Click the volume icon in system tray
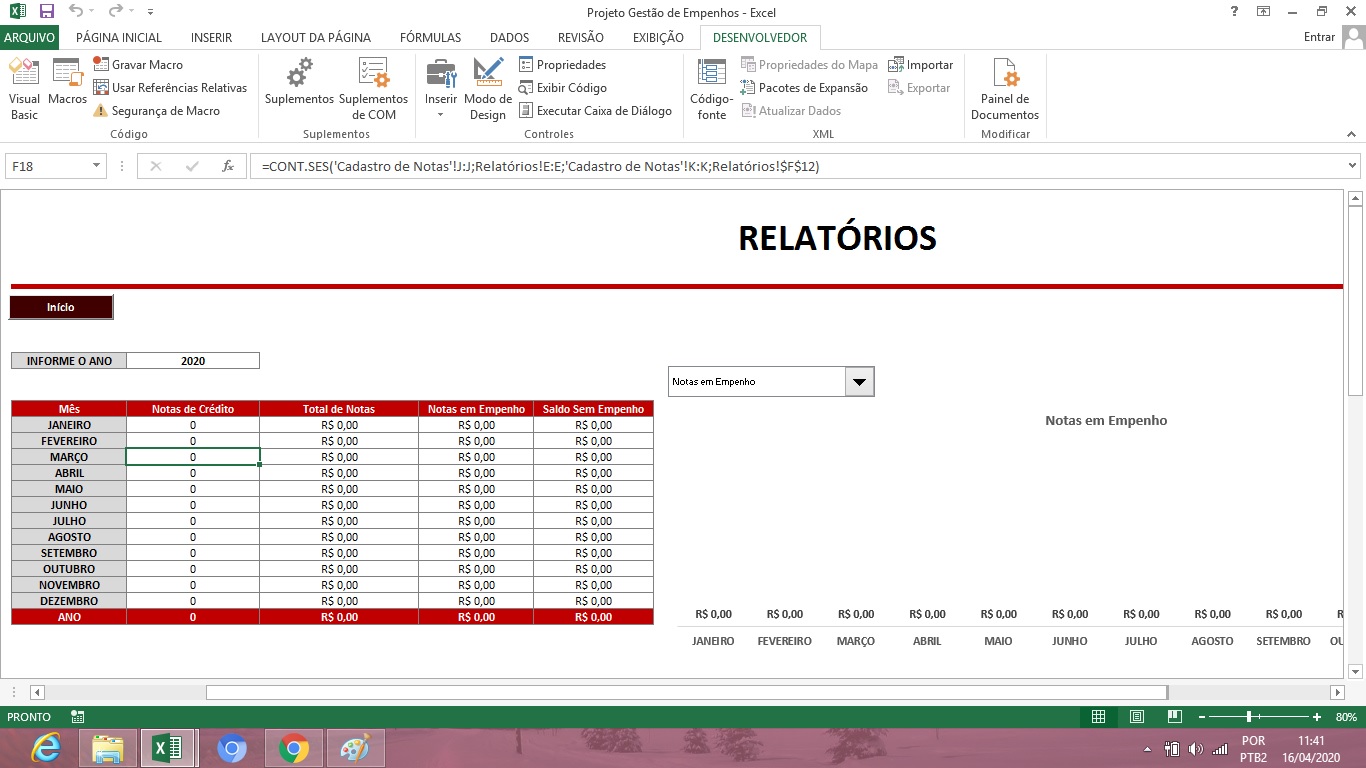Viewport: 1366px width, 768px height. point(1196,749)
